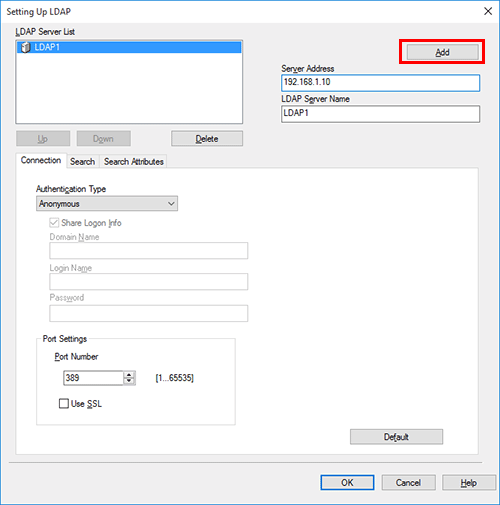Toggle the Share Logon Info checkbox
Image resolution: width=500 pixels, height=505 pixels.
(x=54, y=223)
